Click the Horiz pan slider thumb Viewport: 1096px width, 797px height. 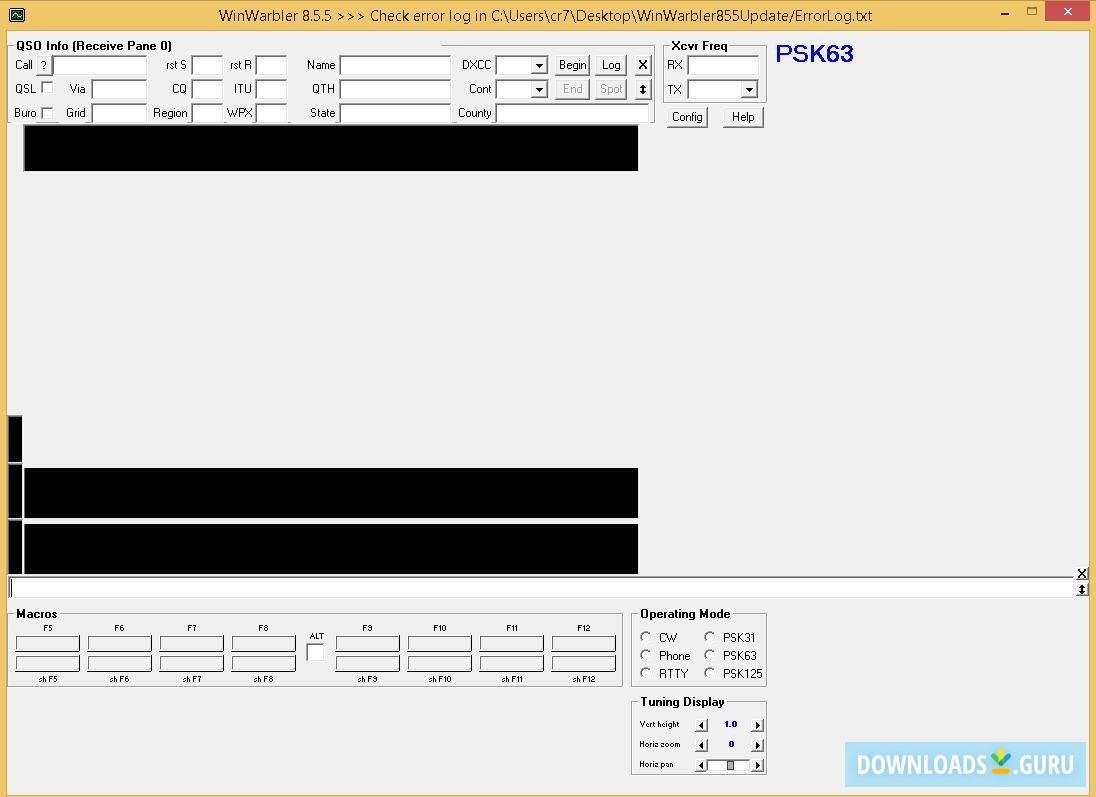[x=730, y=766]
